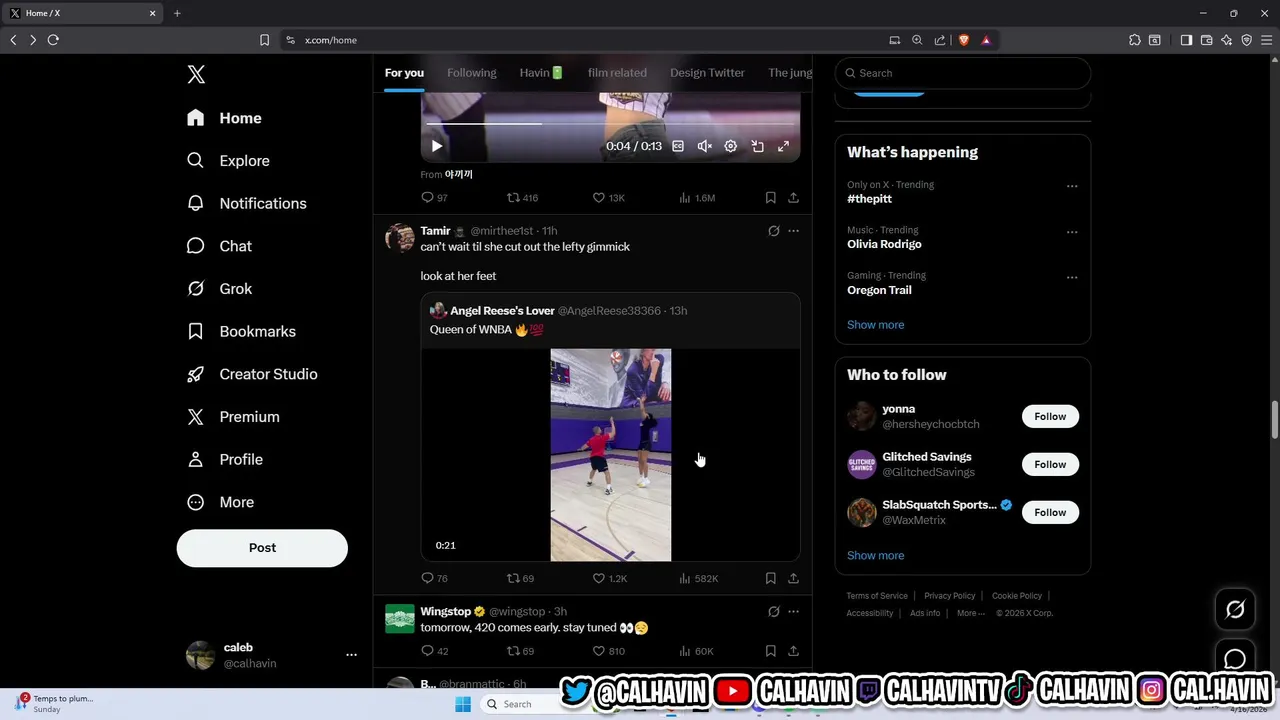Reload the page in the browser

coord(53,40)
